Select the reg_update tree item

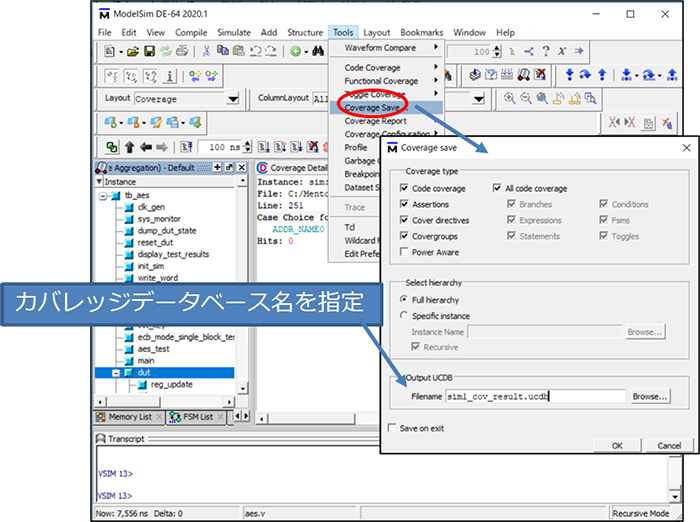[x=171, y=384]
